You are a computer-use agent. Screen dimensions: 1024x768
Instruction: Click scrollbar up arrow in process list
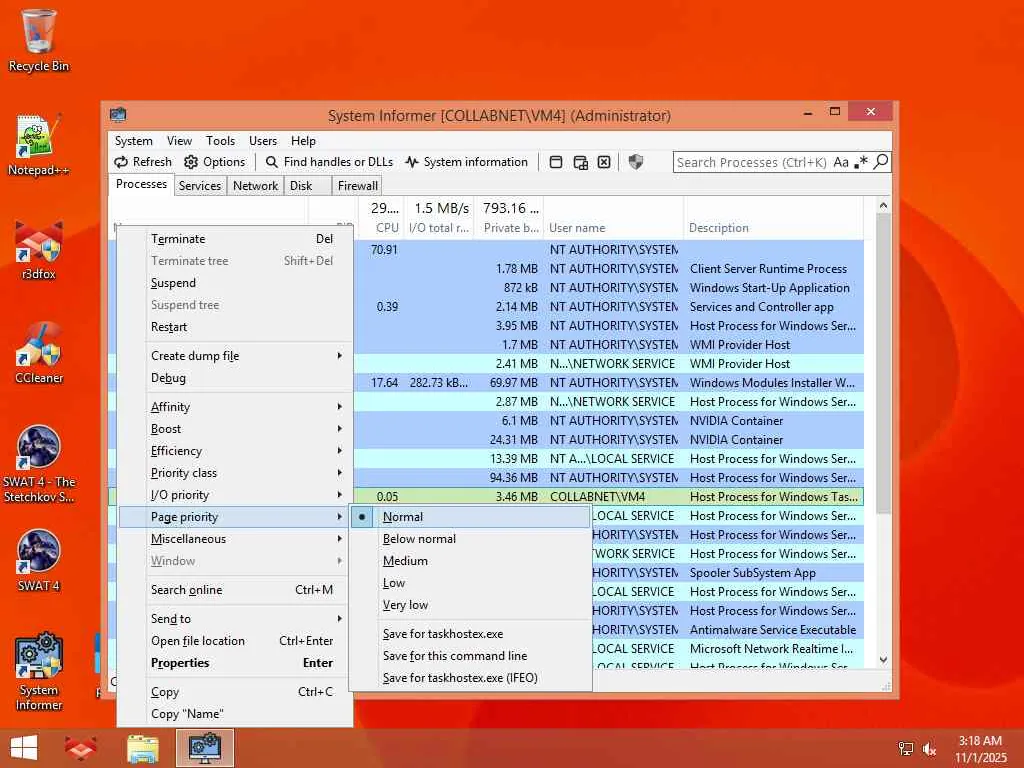[x=884, y=205]
